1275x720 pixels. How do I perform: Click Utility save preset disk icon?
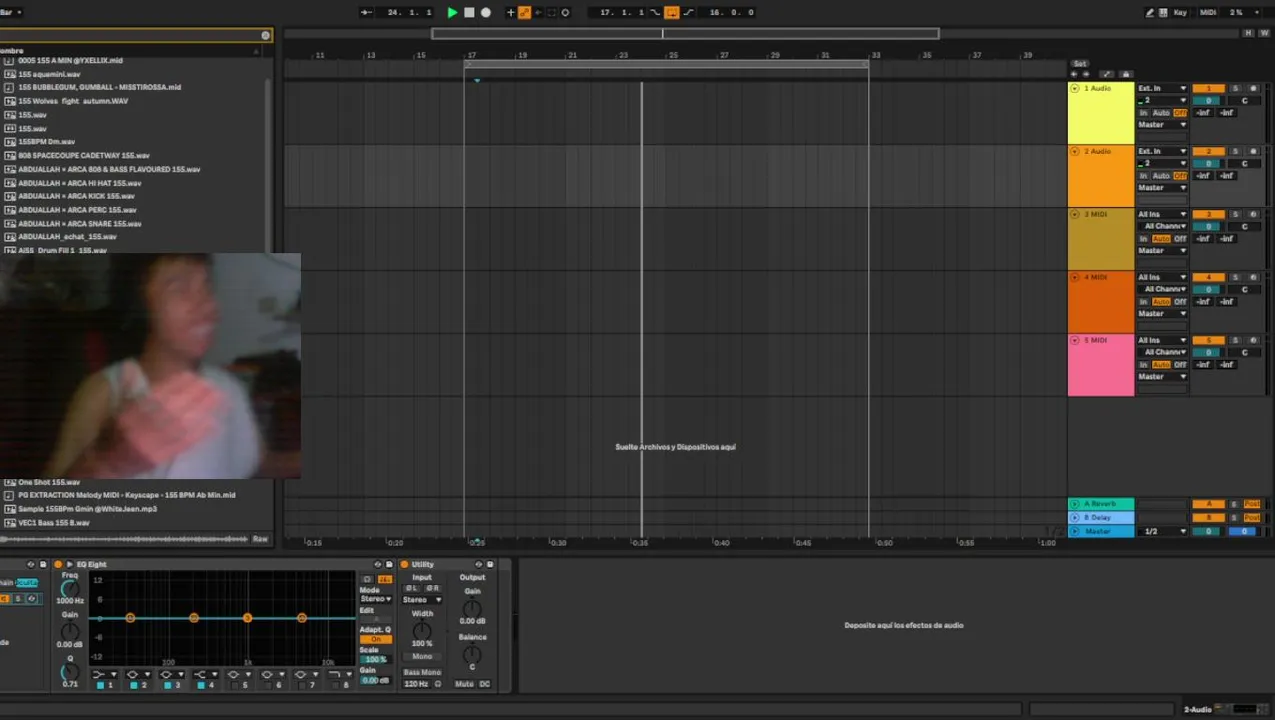(x=490, y=564)
